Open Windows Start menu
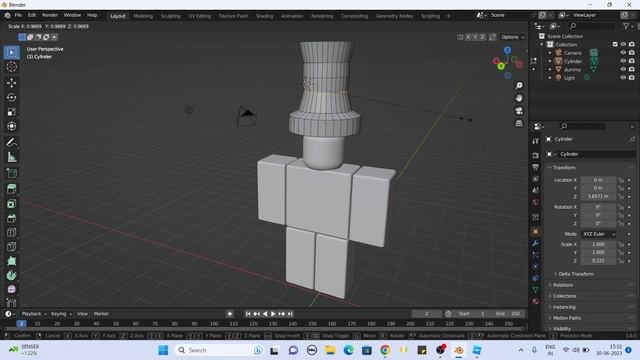The width and height of the screenshot is (640, 360). [163, 350]
